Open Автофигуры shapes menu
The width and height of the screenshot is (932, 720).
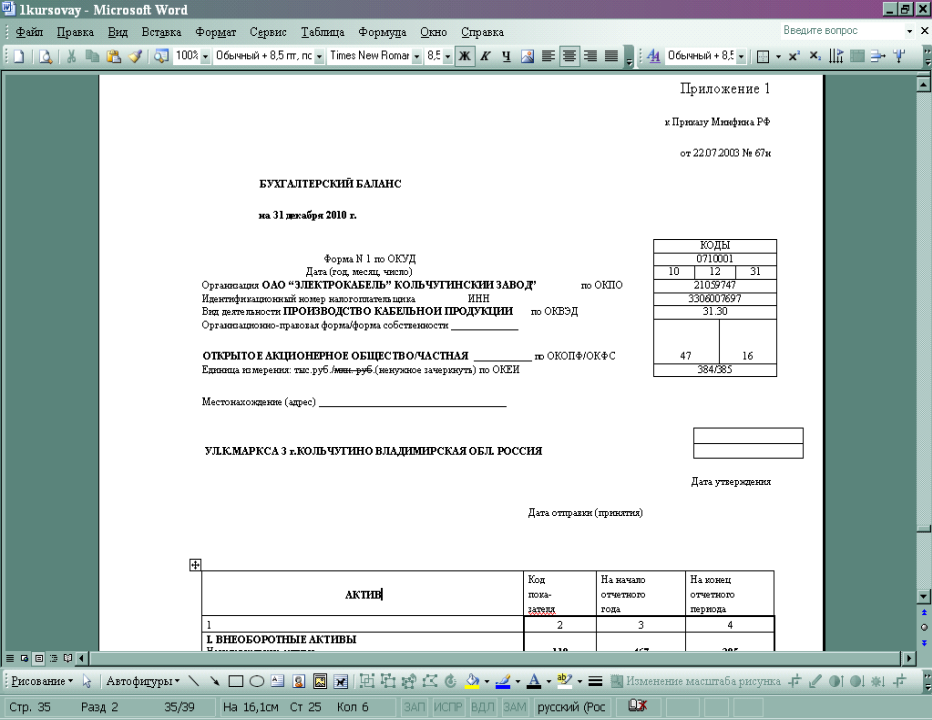pos(142,681)
